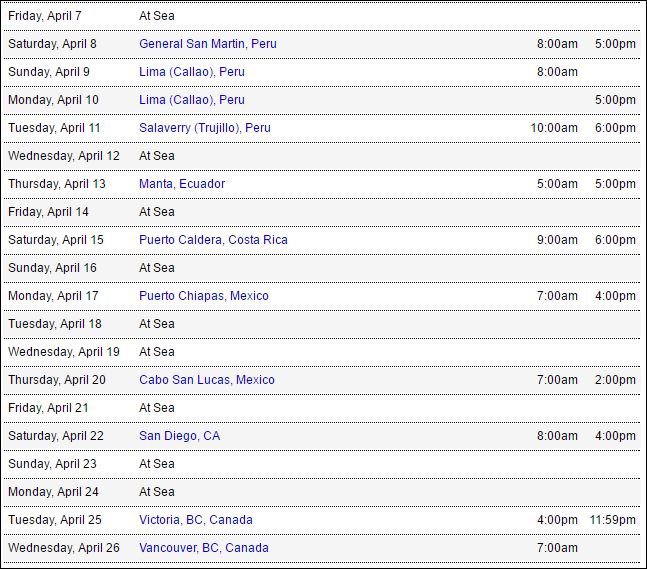
Task: Click the 2:00pm departure time for Cabo San Lucas
Action: pyautogui.click(x=615, y=380)
